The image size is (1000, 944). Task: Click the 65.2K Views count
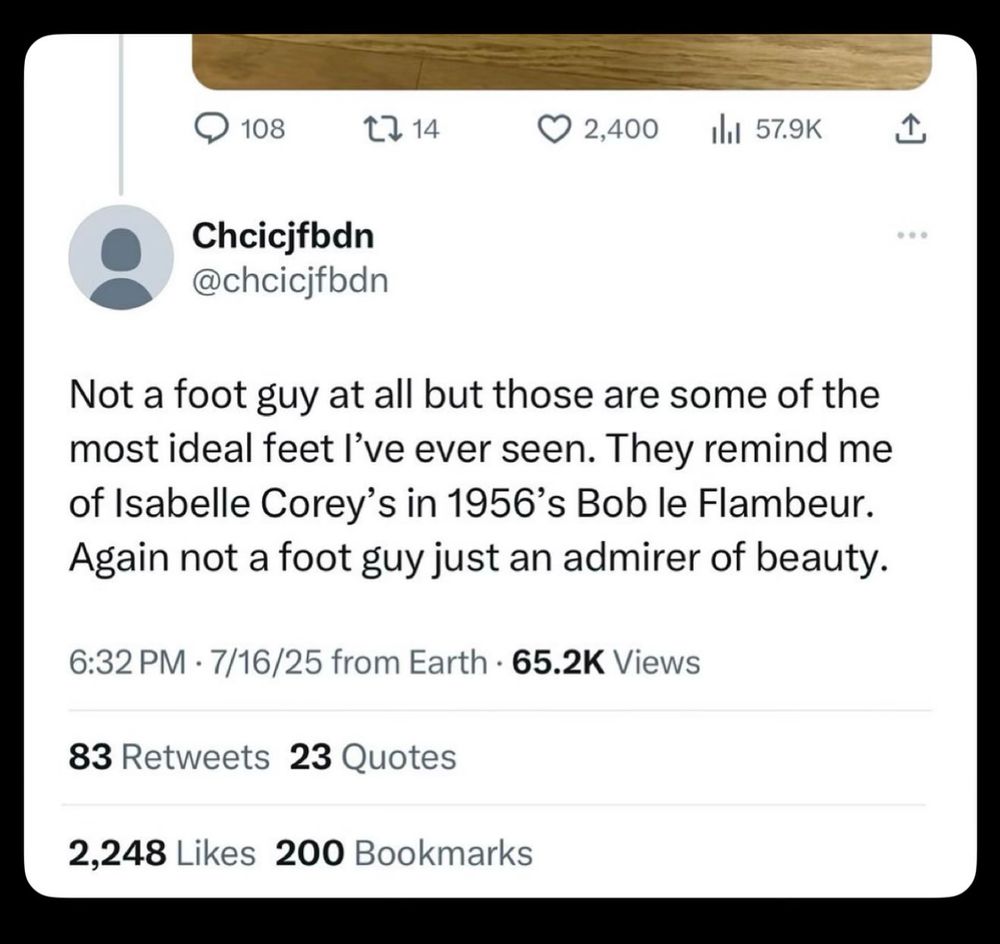point(605,661)
